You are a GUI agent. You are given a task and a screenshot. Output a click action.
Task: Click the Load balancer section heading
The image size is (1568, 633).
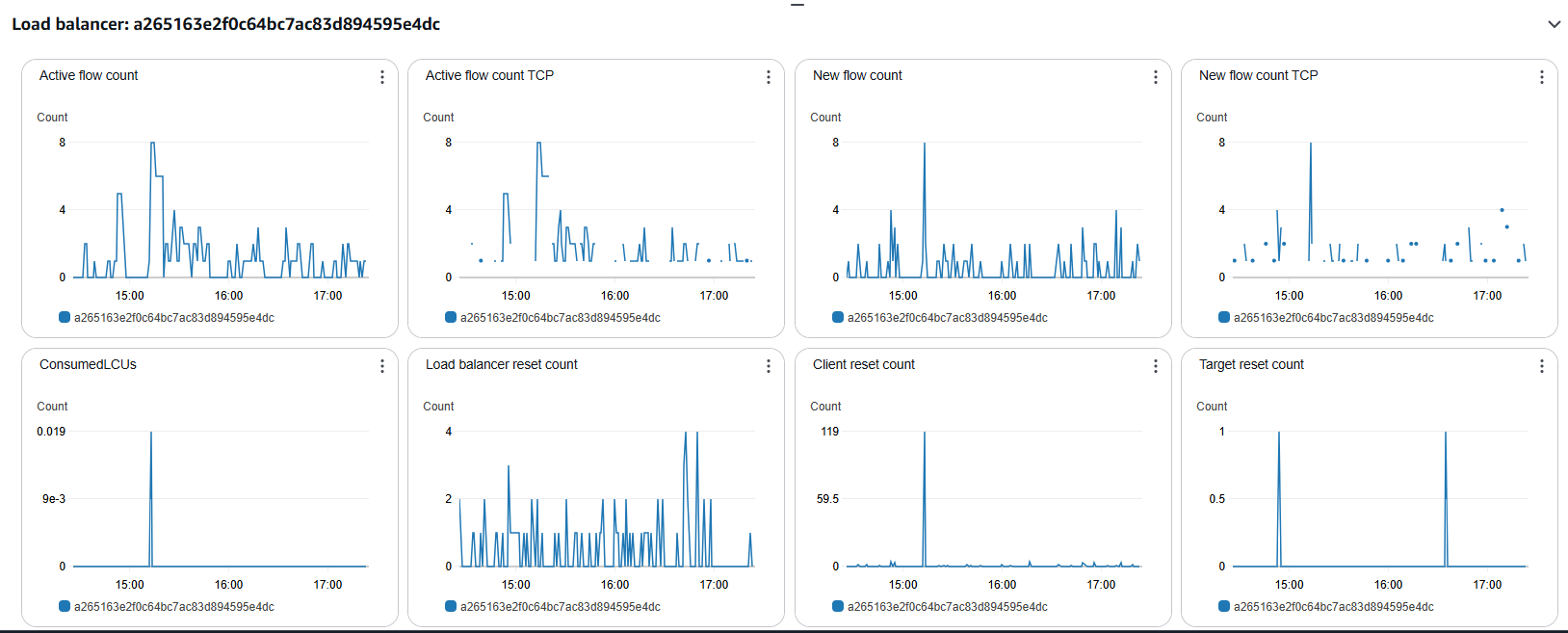coord(225,24)
